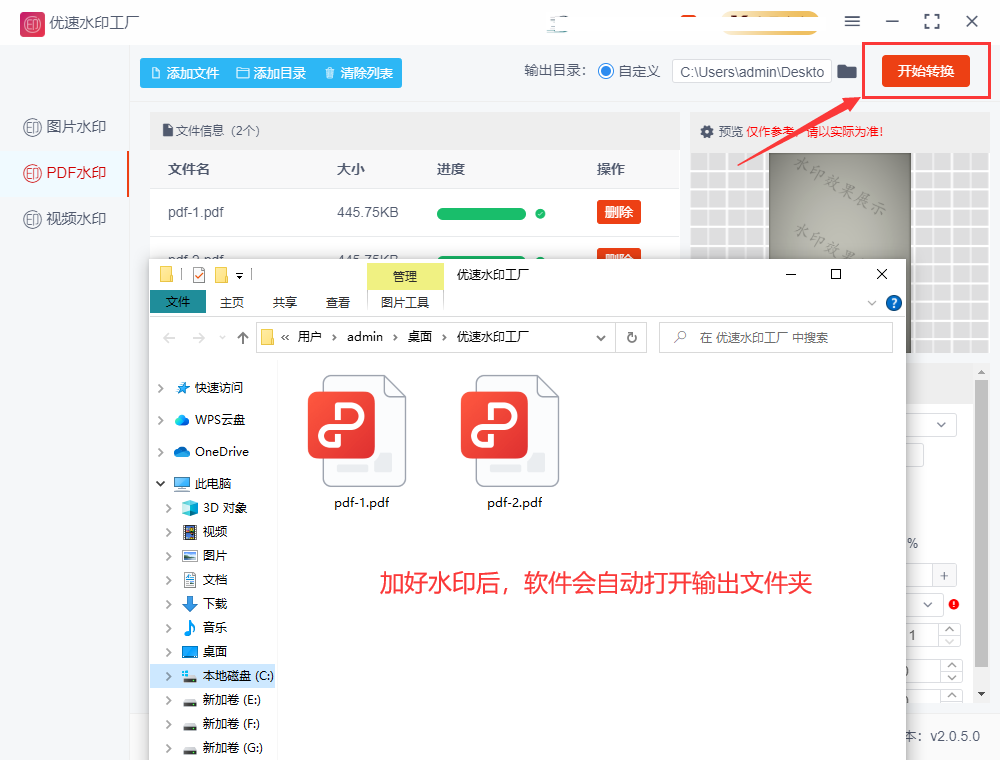Select 新加卷 (E:) drive in tree
The image size is (1000, 760).
coord(221,699)
